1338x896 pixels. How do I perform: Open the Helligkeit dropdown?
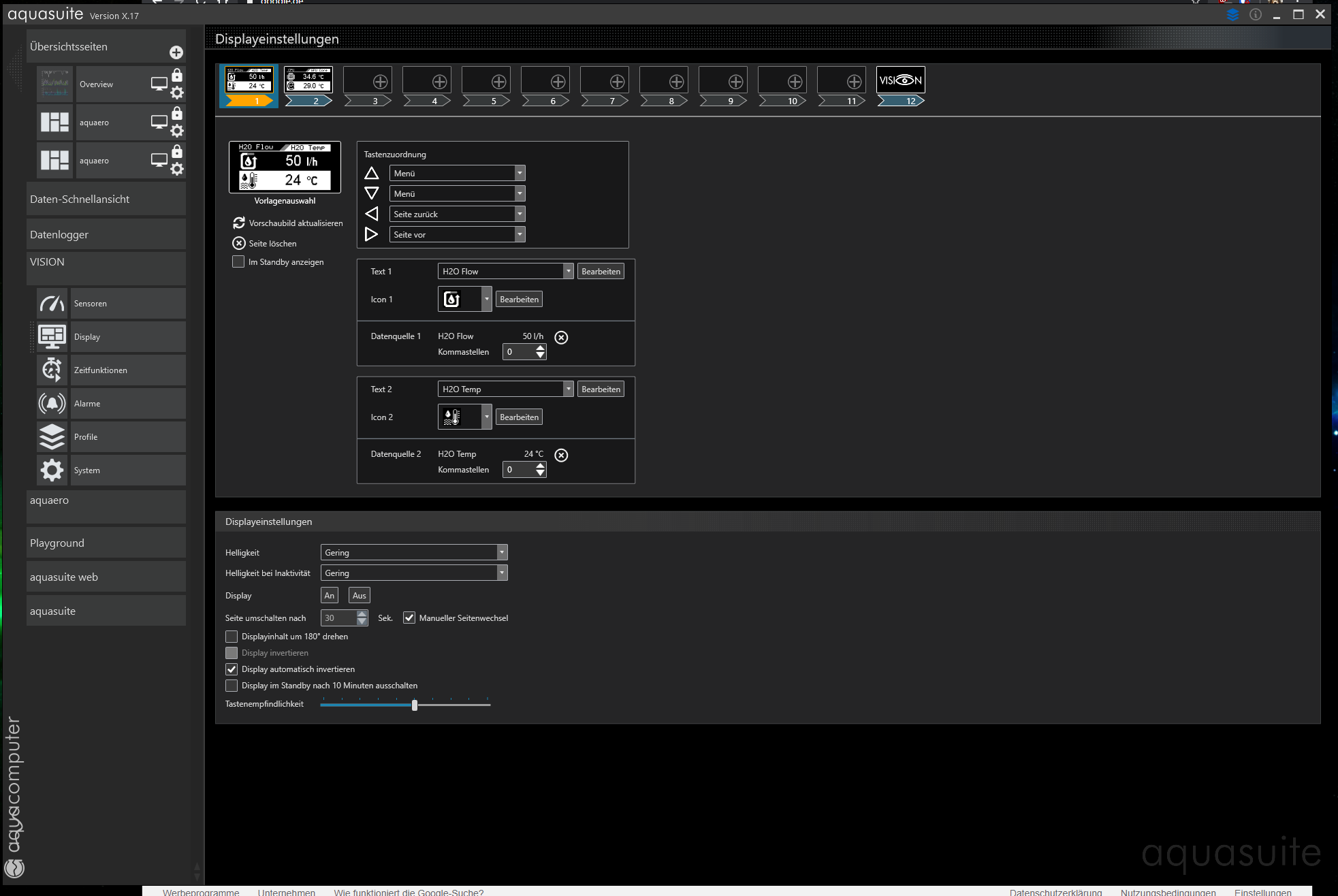[x=414, y=552]
